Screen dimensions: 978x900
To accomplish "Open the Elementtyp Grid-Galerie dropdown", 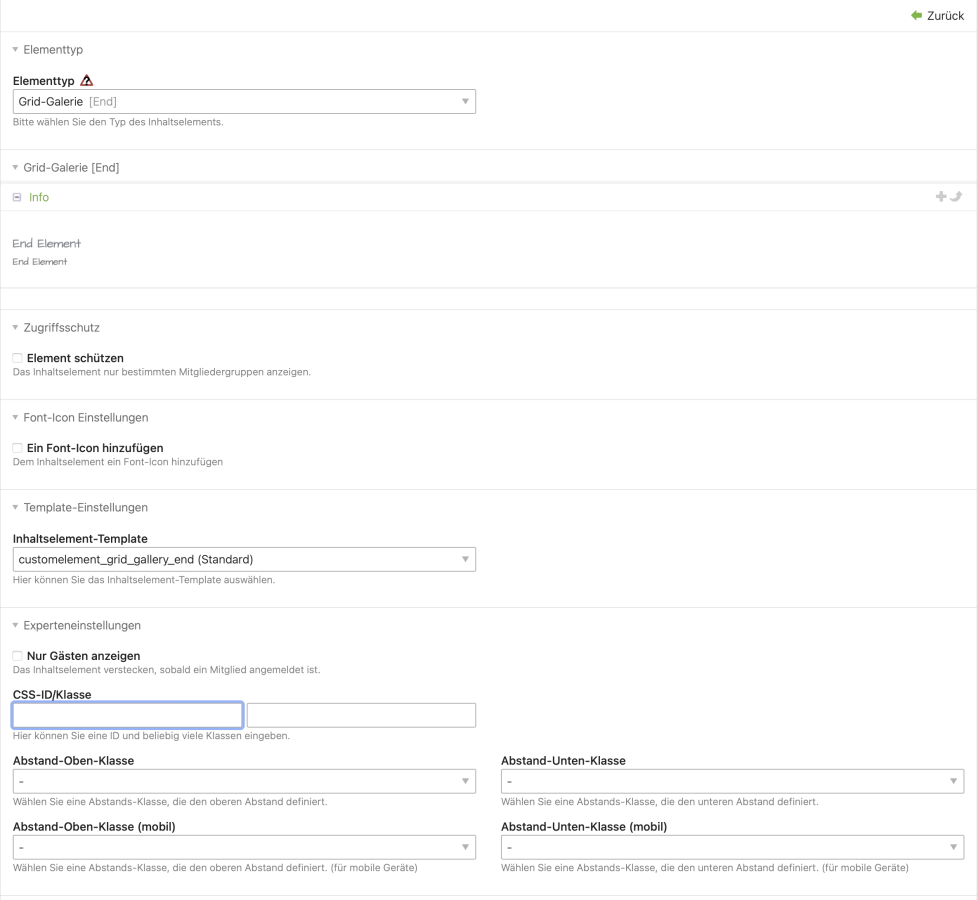I will coord(244,101).
